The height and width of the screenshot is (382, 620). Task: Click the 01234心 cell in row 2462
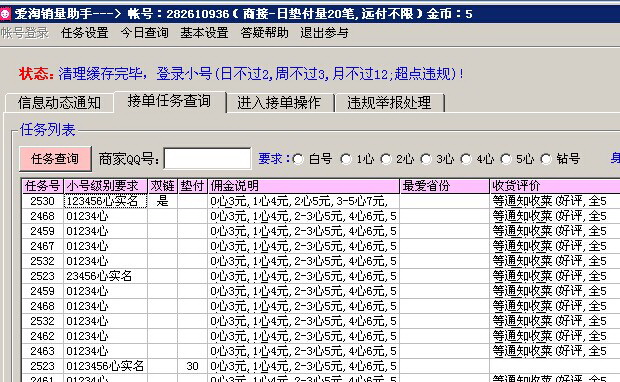coord(106,336)
